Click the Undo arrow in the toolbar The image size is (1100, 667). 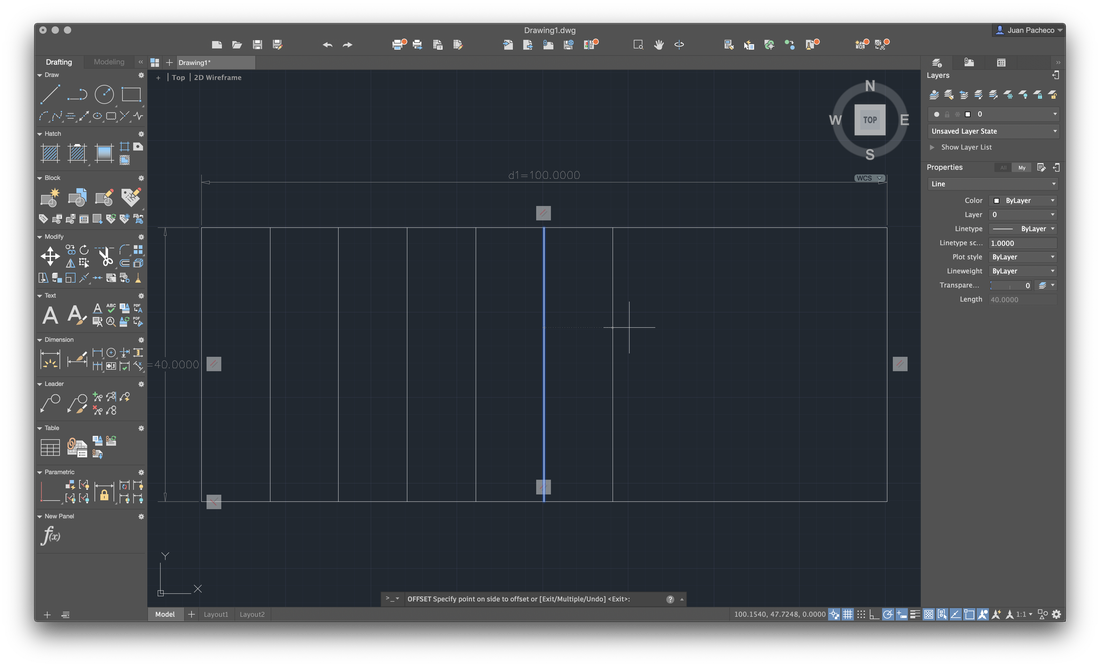(x=327, y=45)
